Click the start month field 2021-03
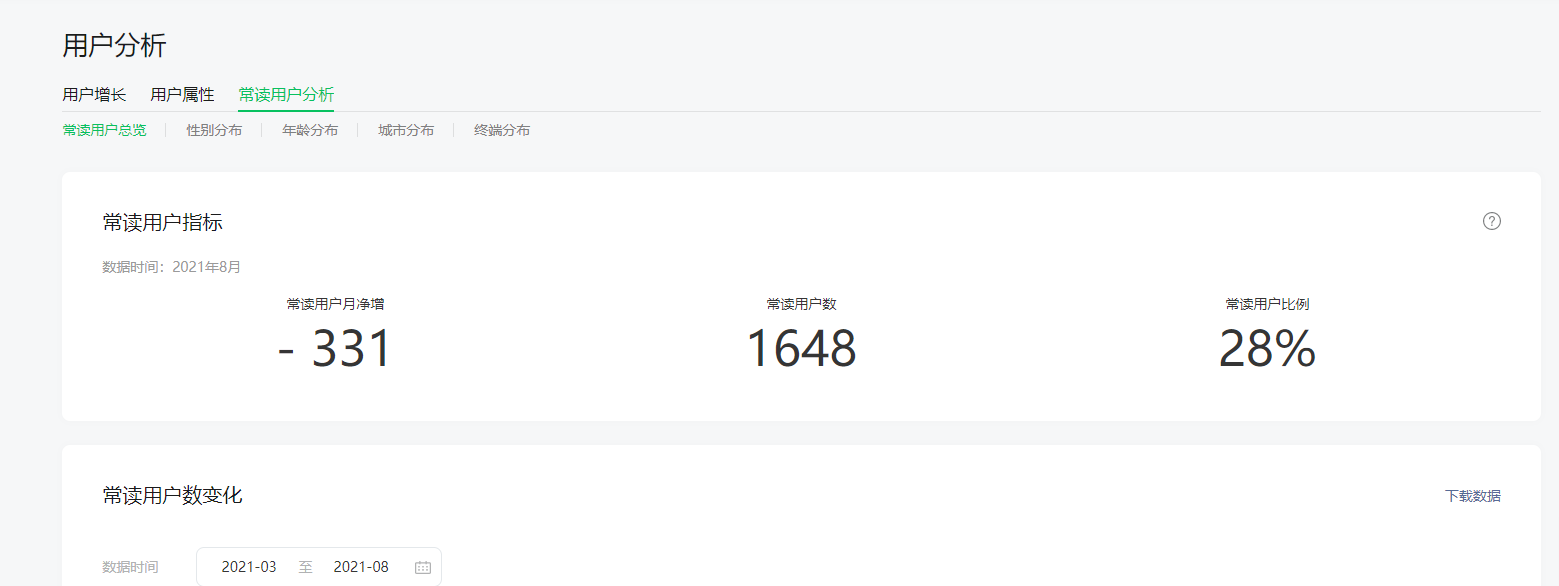This screenshot has height=586, width=1559. coord(249,567)
